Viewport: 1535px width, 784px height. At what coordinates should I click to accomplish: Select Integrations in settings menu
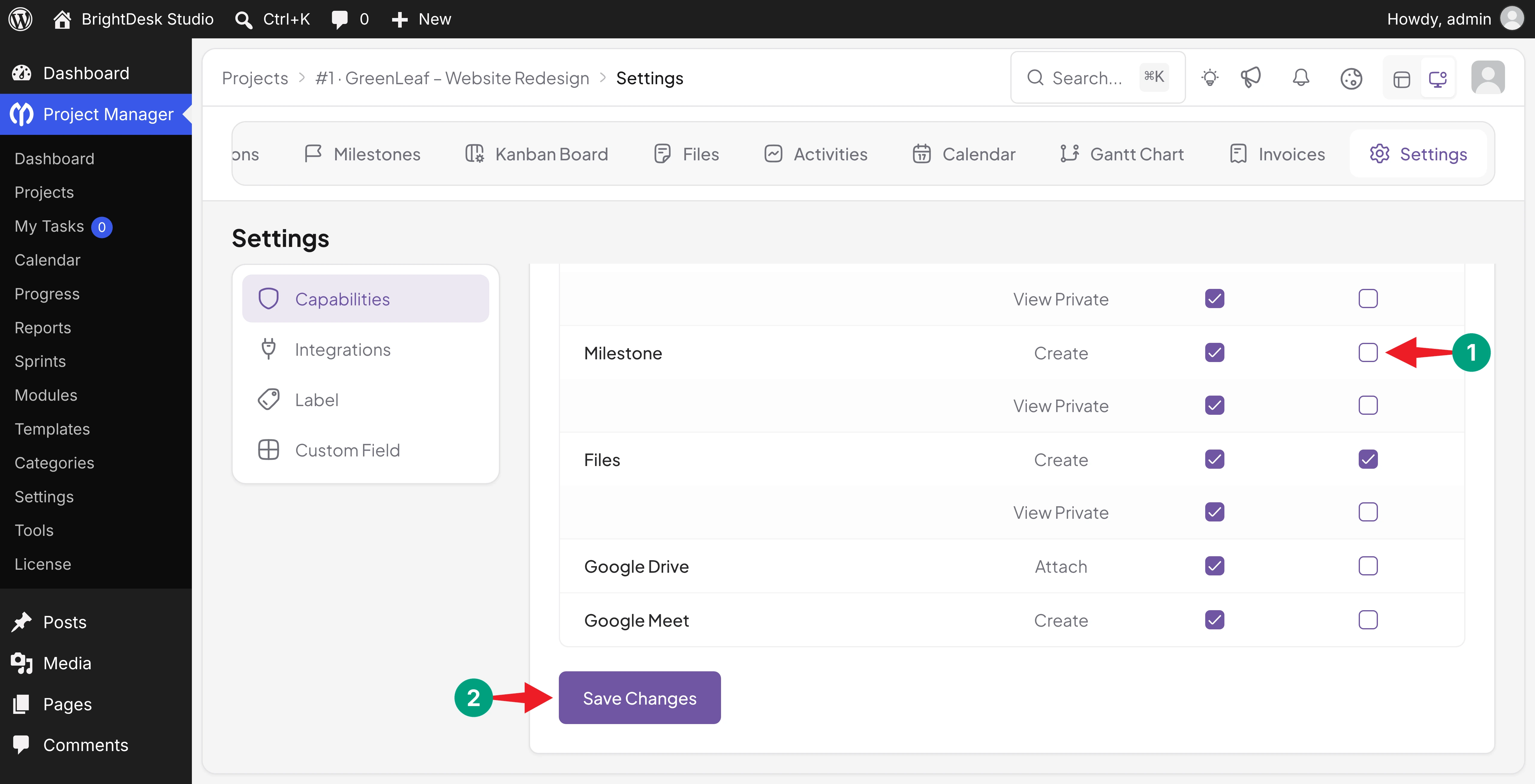(x=365, y=349)
